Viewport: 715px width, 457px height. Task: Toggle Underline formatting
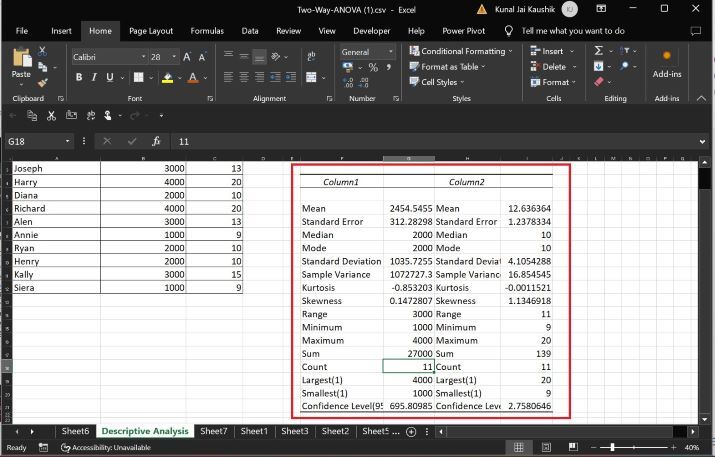point(110,78)
